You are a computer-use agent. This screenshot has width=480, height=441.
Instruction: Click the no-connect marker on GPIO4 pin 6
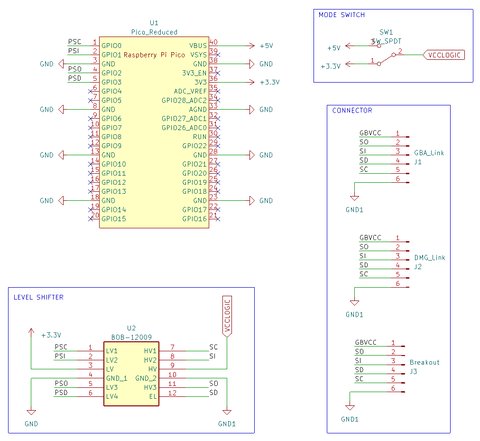tap(90, 91)
